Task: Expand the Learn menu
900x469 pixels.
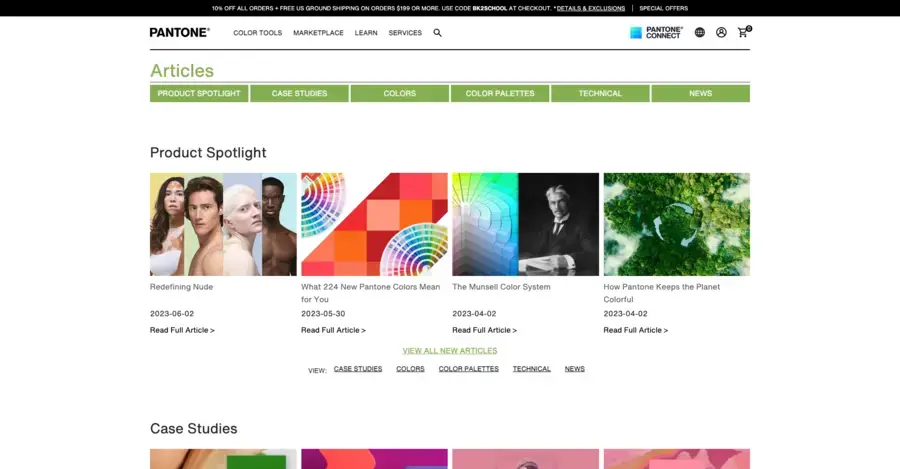Action: [366, 33]
